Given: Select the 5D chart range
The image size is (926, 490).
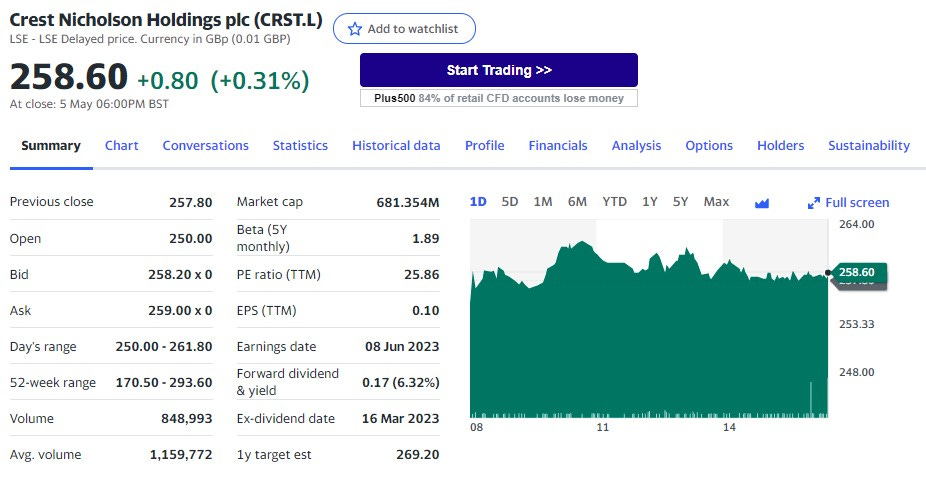Looking at the screenshot, I should [510, 202].
